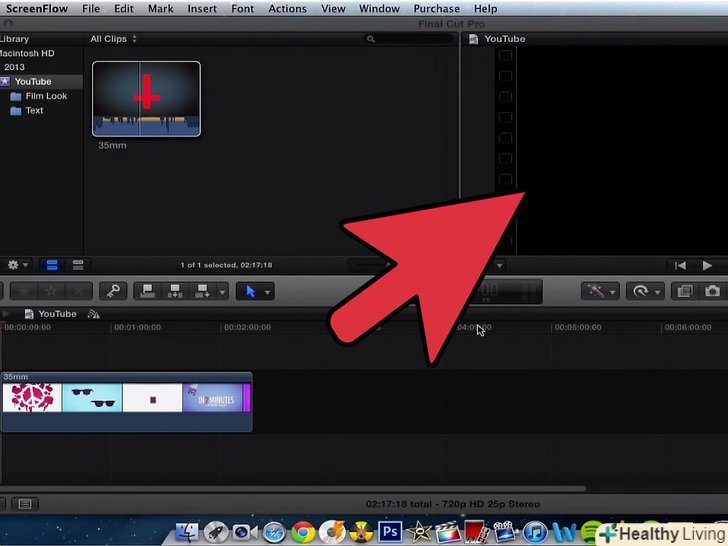
Task: Open the File menu
Action: 91,8
